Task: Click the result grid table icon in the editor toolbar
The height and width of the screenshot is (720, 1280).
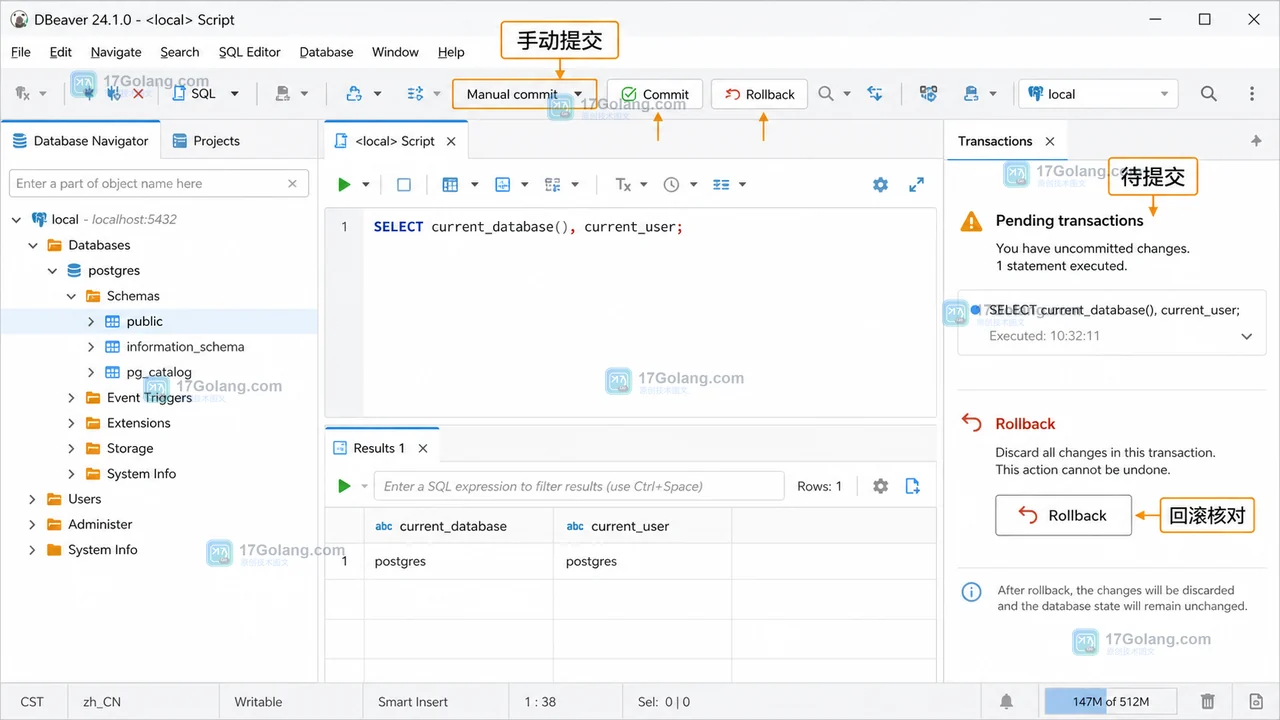Action: [x=450, y=184]
